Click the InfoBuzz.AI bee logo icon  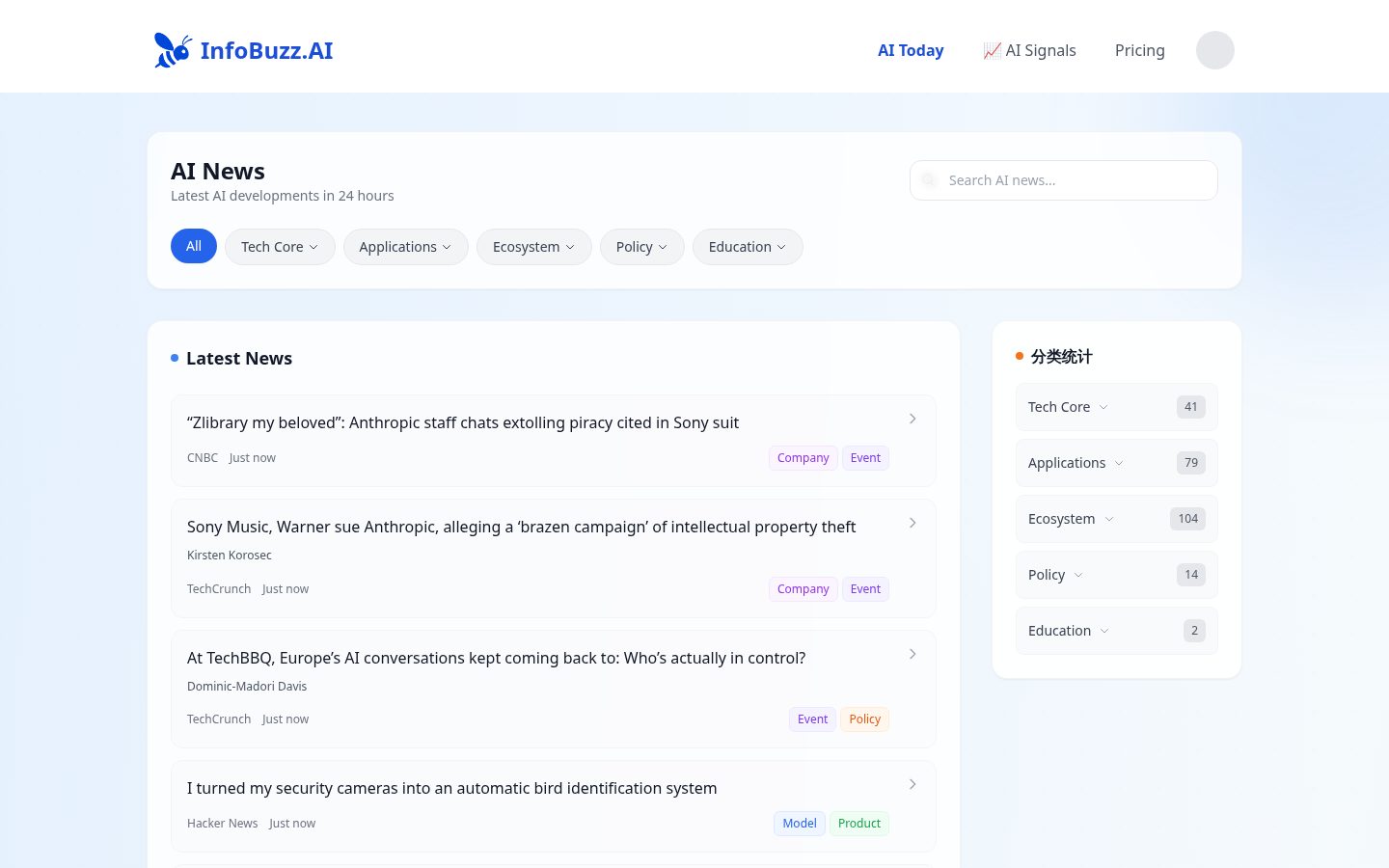click(x=173, y=50)
